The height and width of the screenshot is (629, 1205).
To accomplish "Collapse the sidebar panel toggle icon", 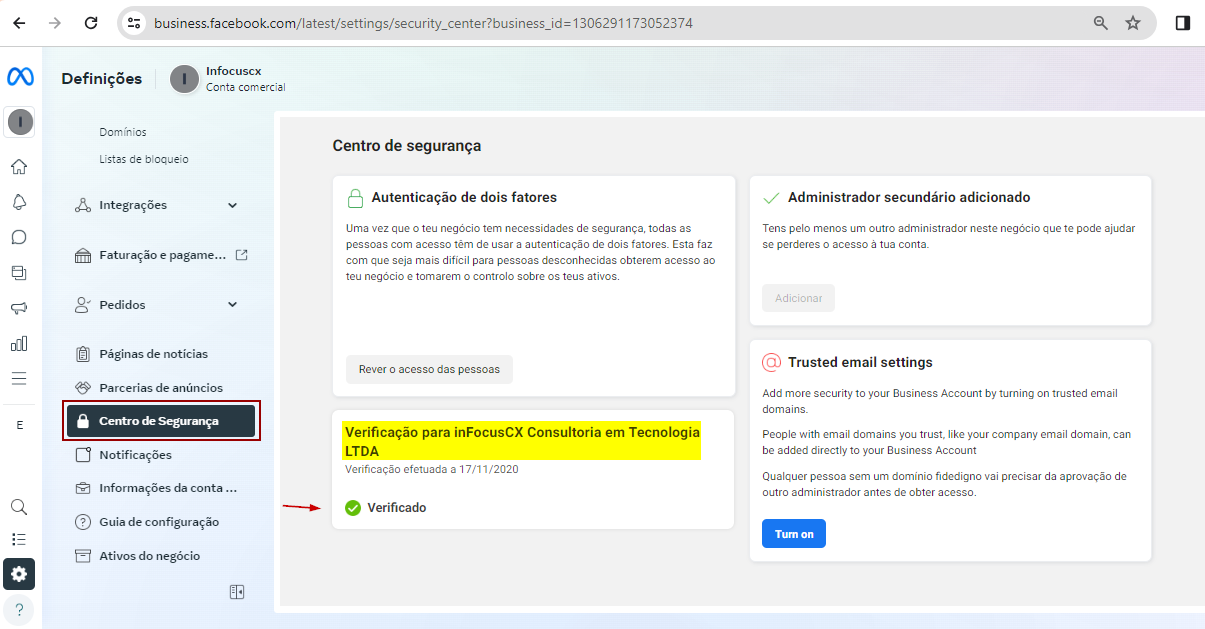I will click(x=237, y=592).
